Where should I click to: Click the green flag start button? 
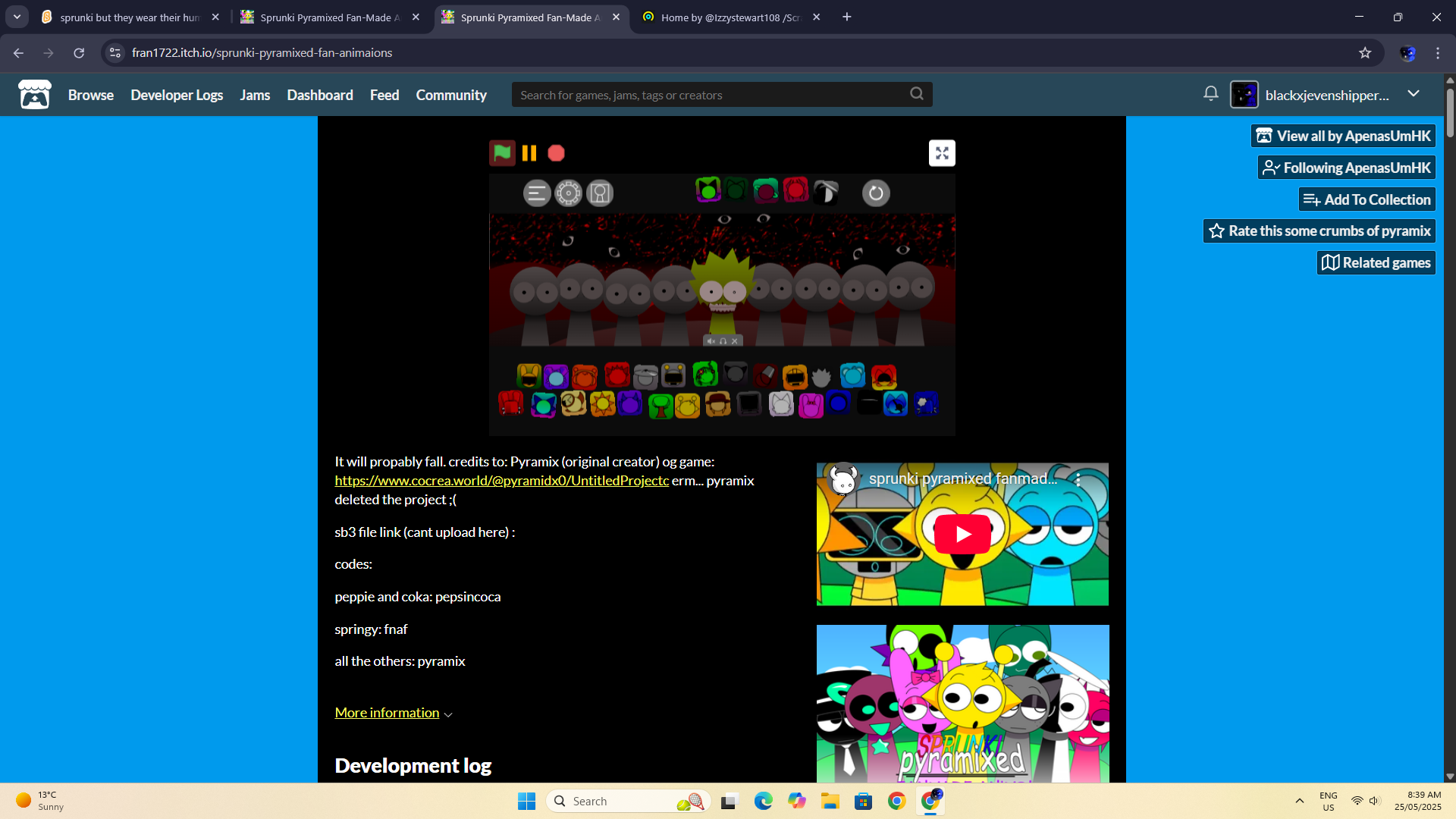point(502,153)
